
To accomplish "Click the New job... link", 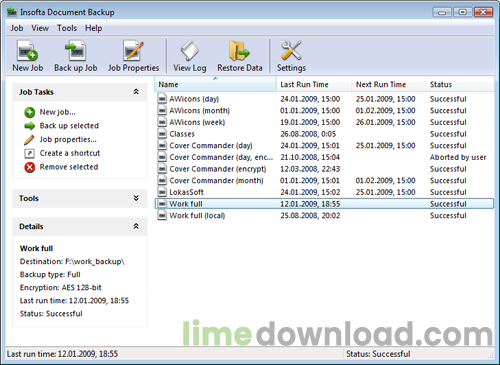I will (57, 112).
